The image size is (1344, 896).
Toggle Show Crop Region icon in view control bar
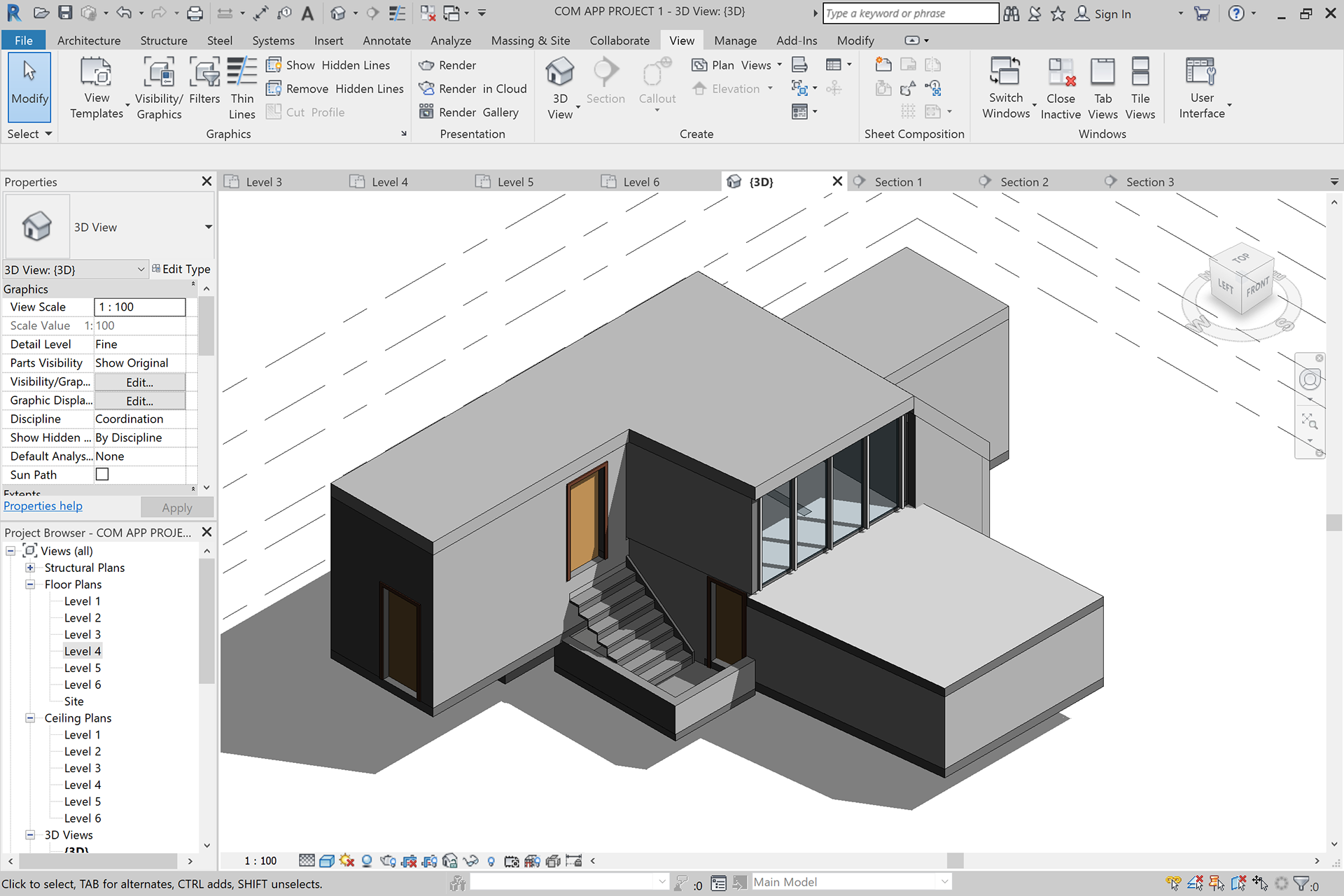coord(430,861)
